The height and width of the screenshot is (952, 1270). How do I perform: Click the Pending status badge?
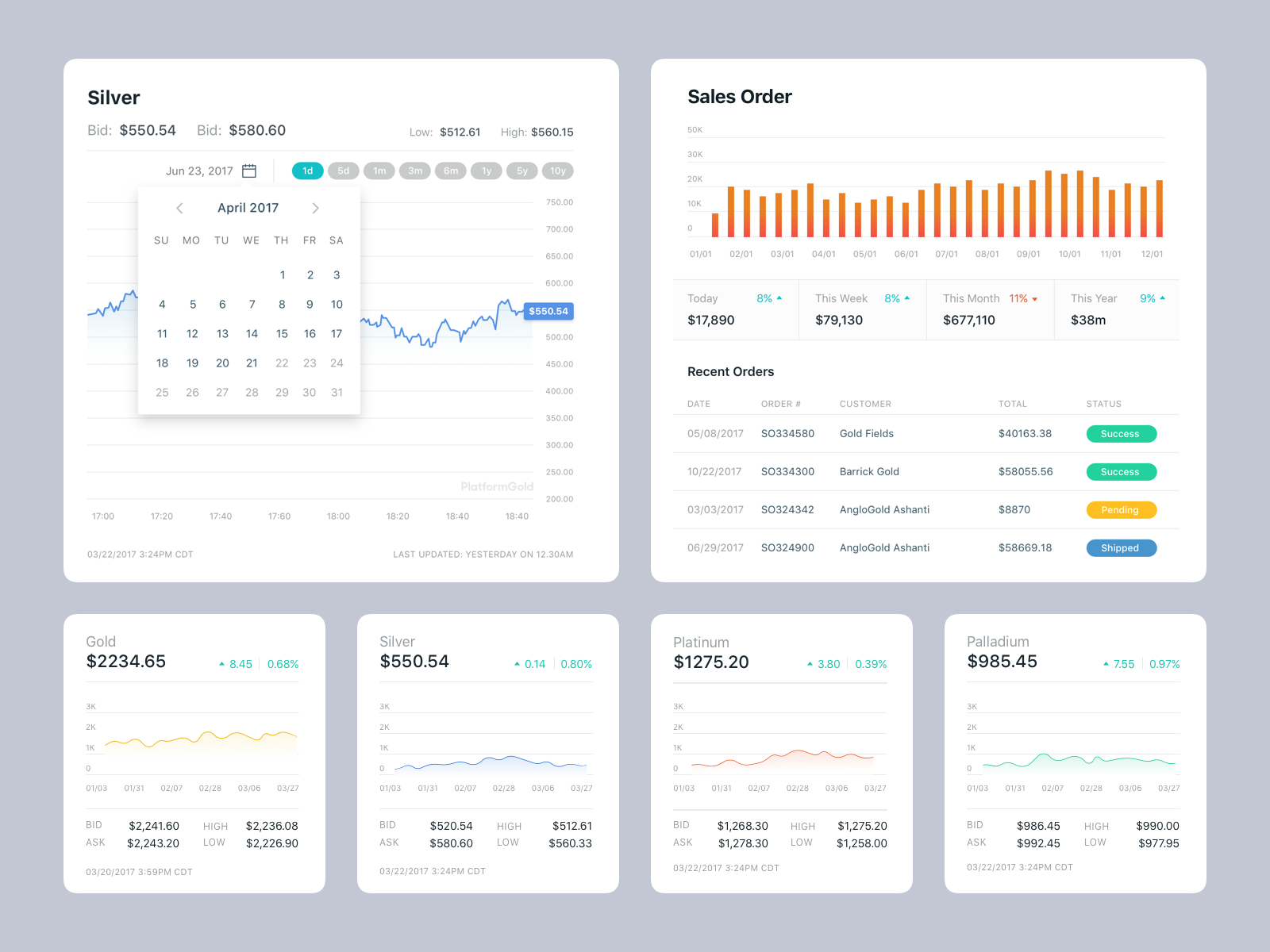1121,509
